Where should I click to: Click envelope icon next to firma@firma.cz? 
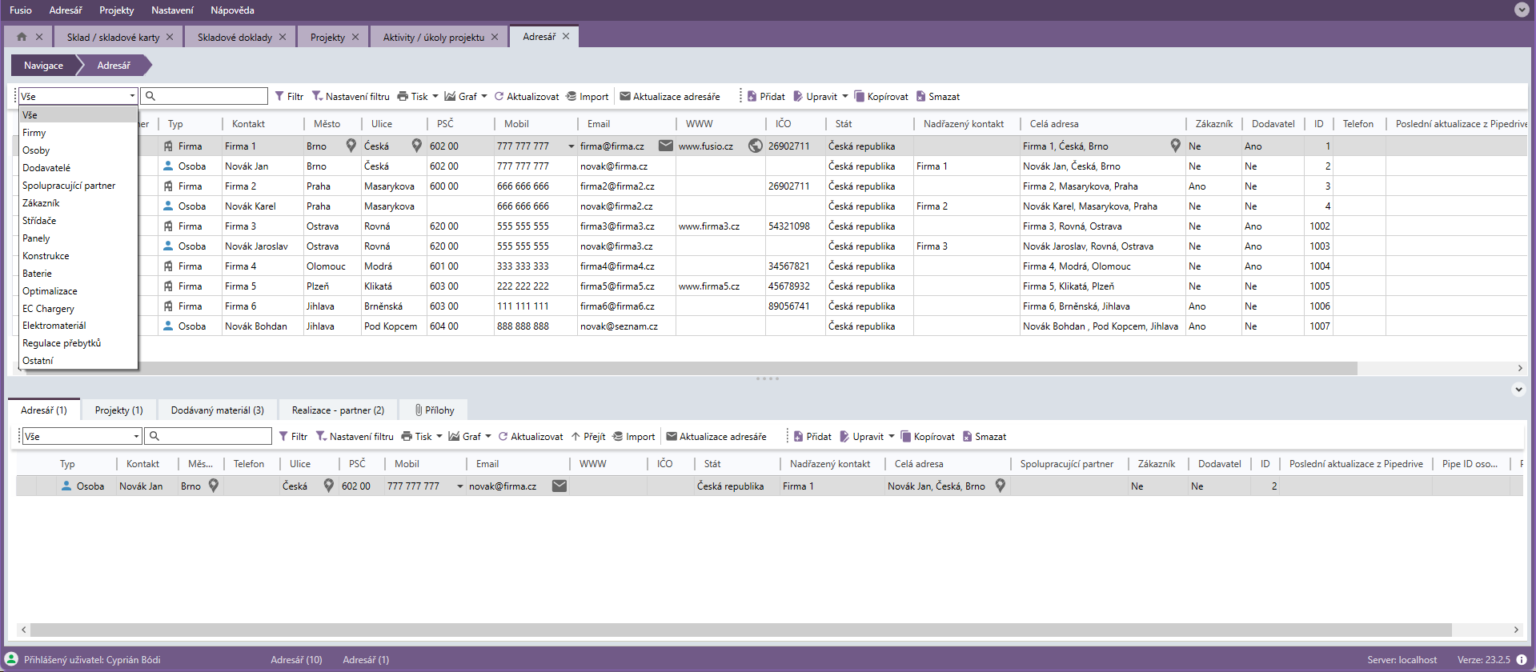coord(666,146)
